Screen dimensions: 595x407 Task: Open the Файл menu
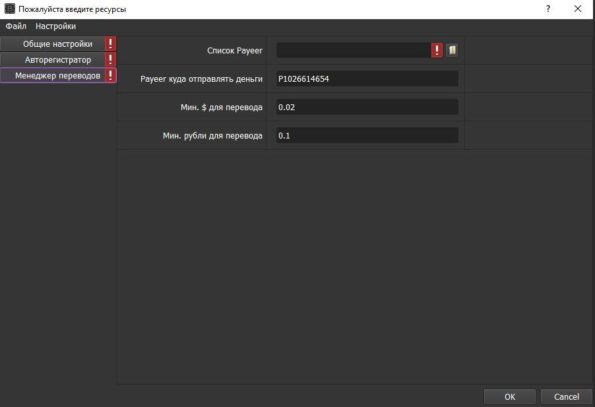pyautogui.click(x=16, y=26)
